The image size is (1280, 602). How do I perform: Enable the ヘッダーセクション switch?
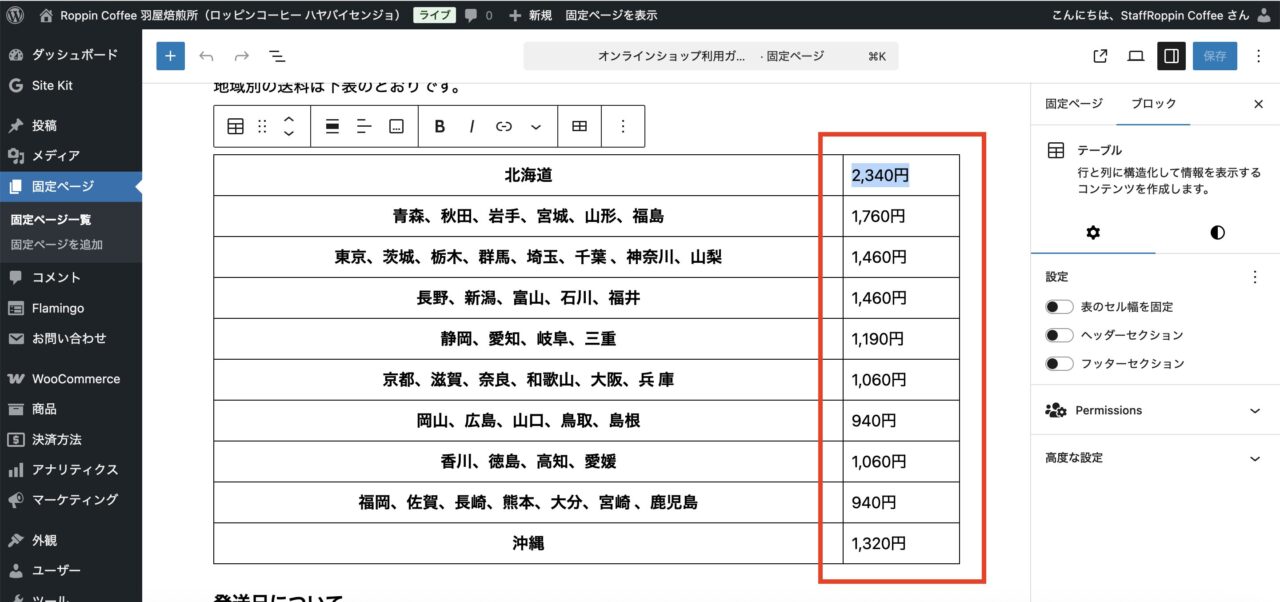pos(1059,335)
